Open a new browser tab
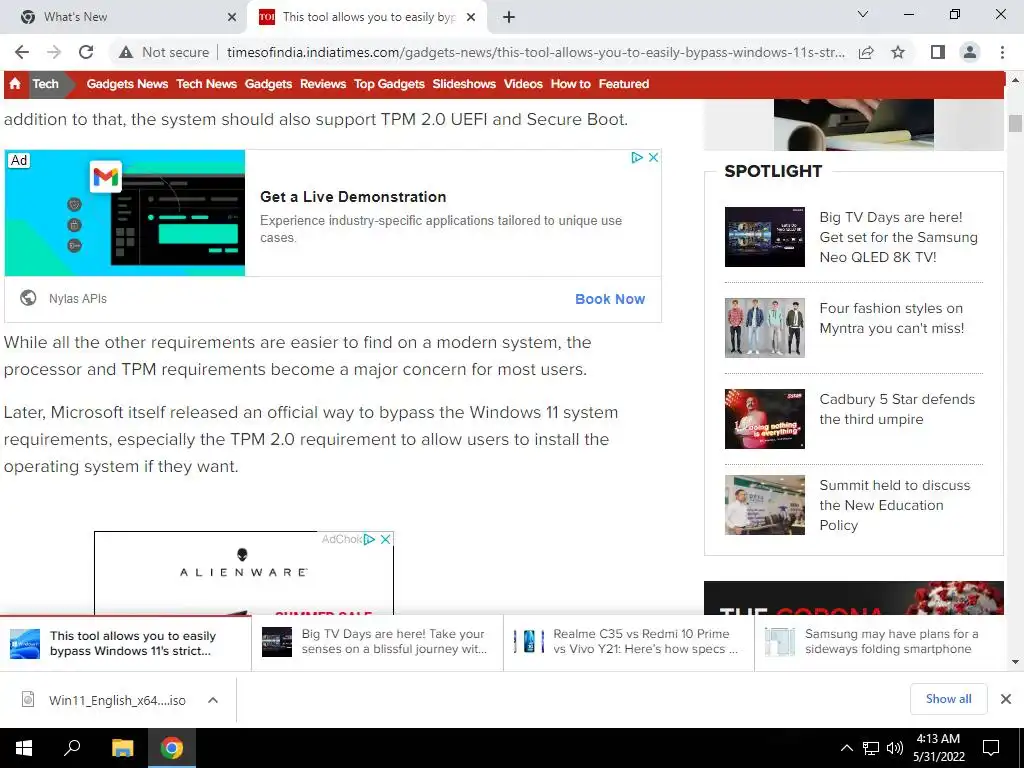Screen dimensions: 1024x768 tap(509, 17)
